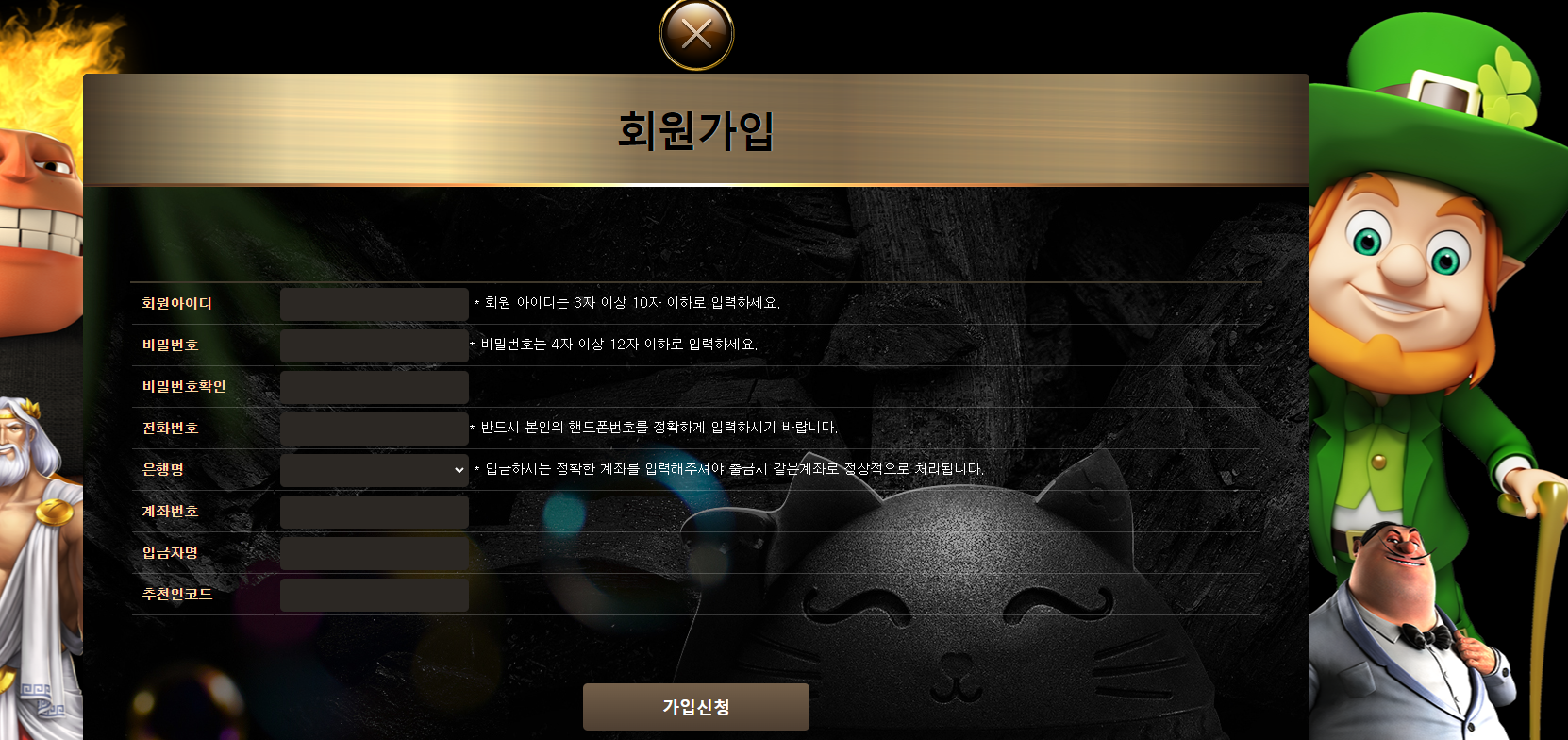The image size is (1568, 740).
Task: Select the 입금자명 depositor name field
Action: pos(375,553)
